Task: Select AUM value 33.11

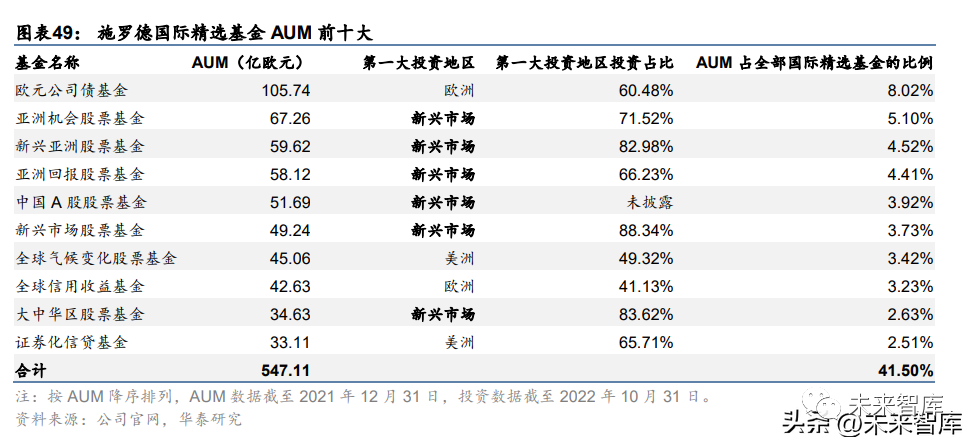Action: click(x=290, y=343)
